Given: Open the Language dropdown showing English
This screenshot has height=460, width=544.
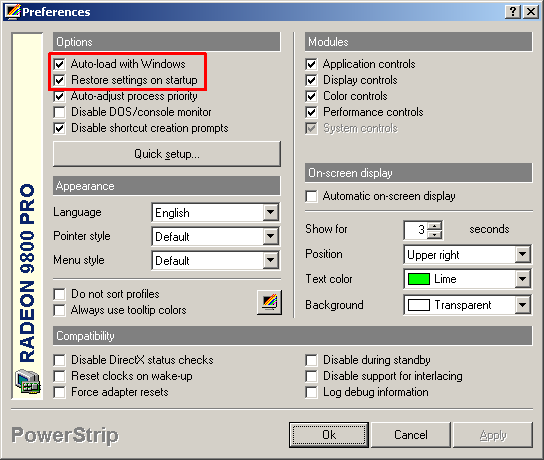Looking at the screenshot, I should tap(216, 212).
